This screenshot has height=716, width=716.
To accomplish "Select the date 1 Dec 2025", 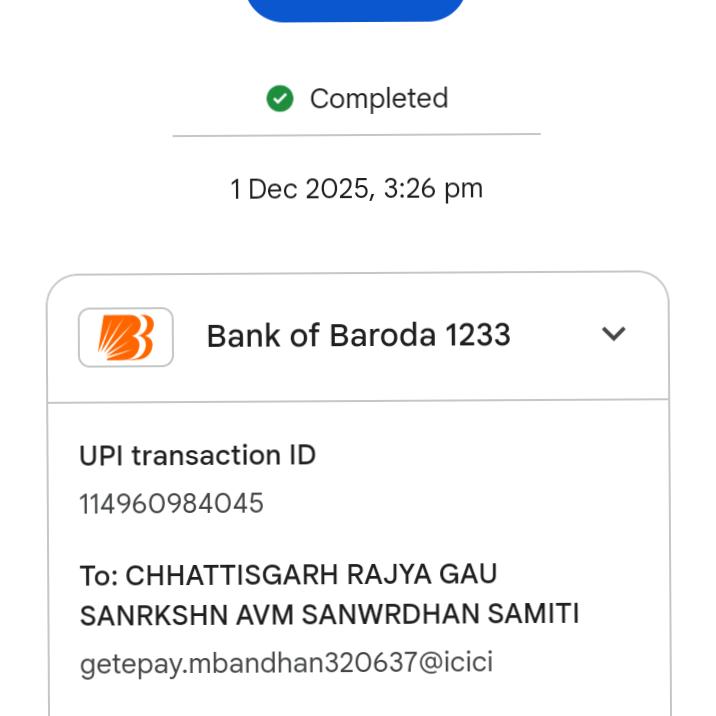I will [x=296, y=188].
